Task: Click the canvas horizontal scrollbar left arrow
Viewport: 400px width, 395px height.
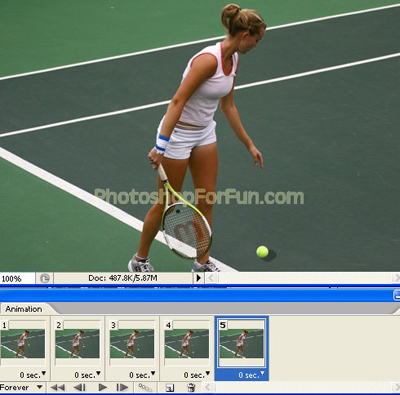Action: (x=211, y=278)
